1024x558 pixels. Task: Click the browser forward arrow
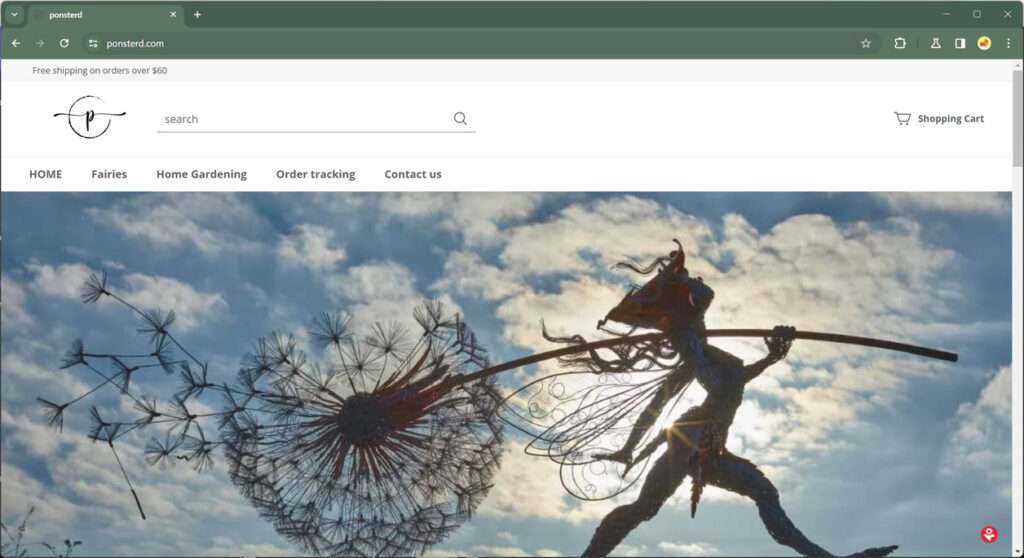pos(40,43)
